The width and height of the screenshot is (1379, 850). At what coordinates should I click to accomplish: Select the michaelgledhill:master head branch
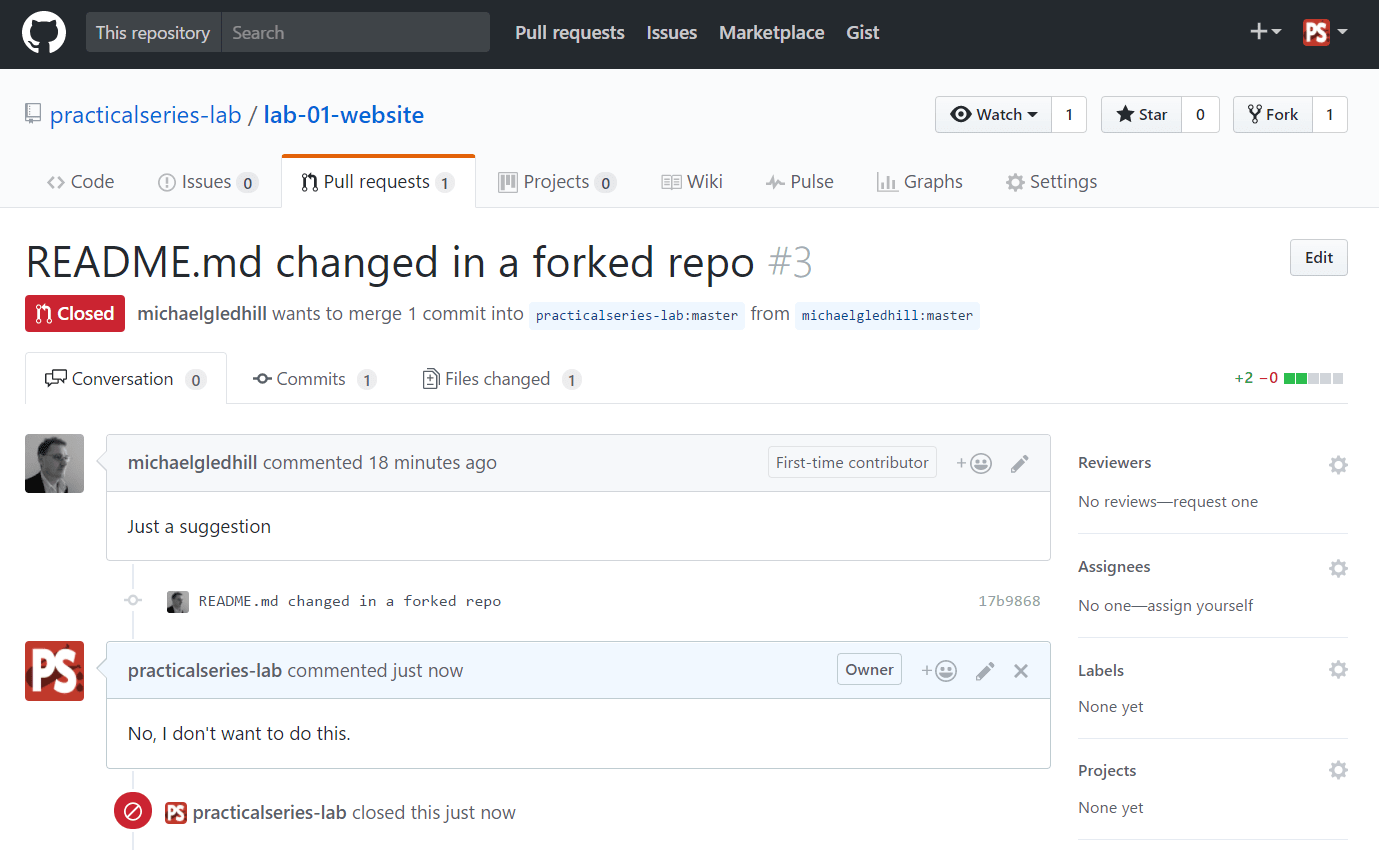tap(887, 315)
